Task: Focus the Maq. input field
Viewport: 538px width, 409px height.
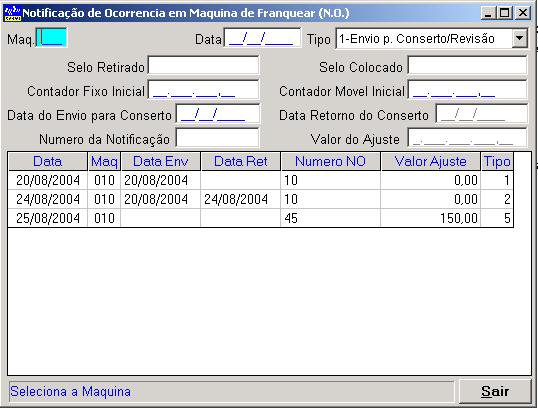Action: (51, 38)
